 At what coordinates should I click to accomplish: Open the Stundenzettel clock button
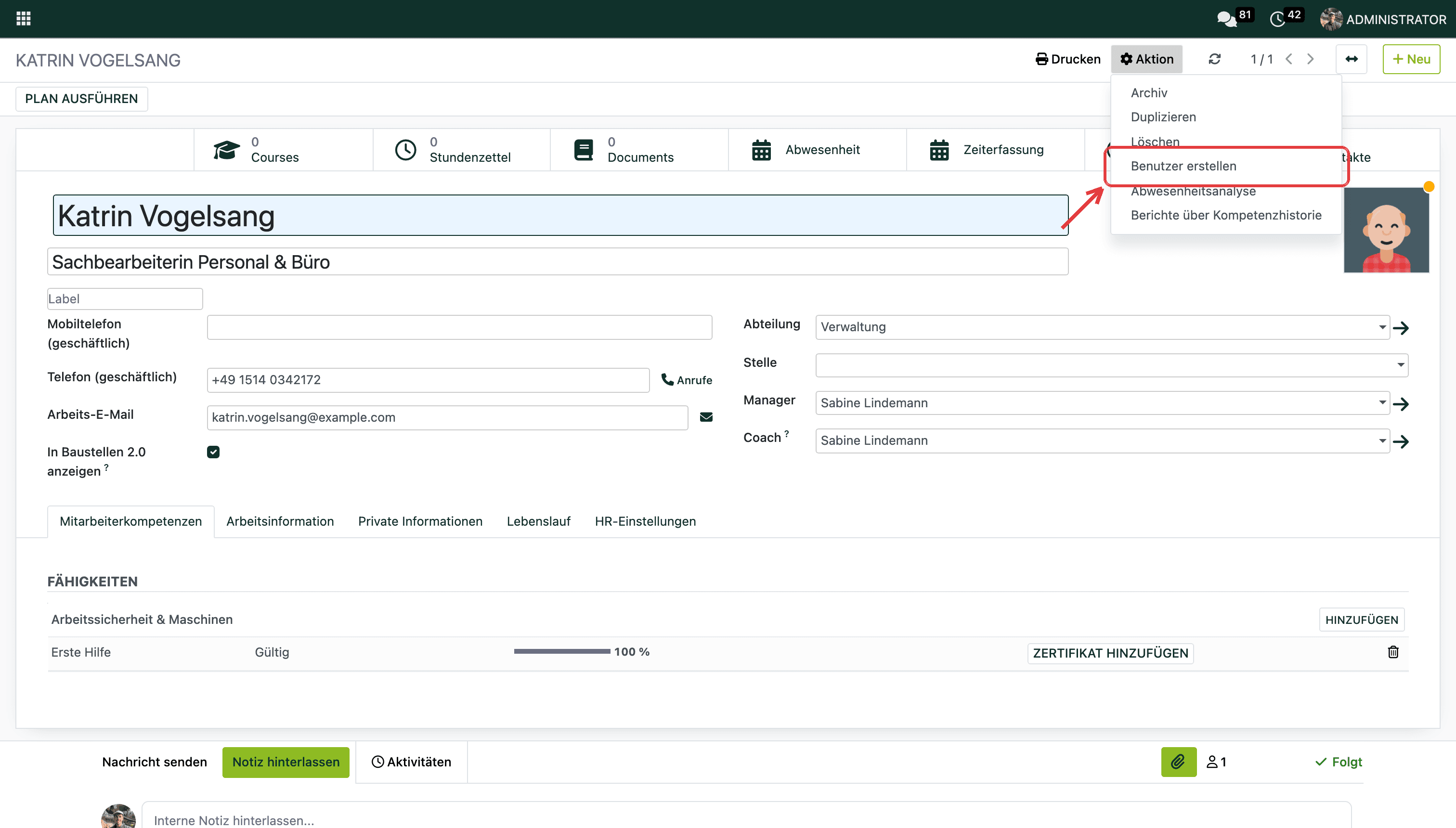(461, 150)
